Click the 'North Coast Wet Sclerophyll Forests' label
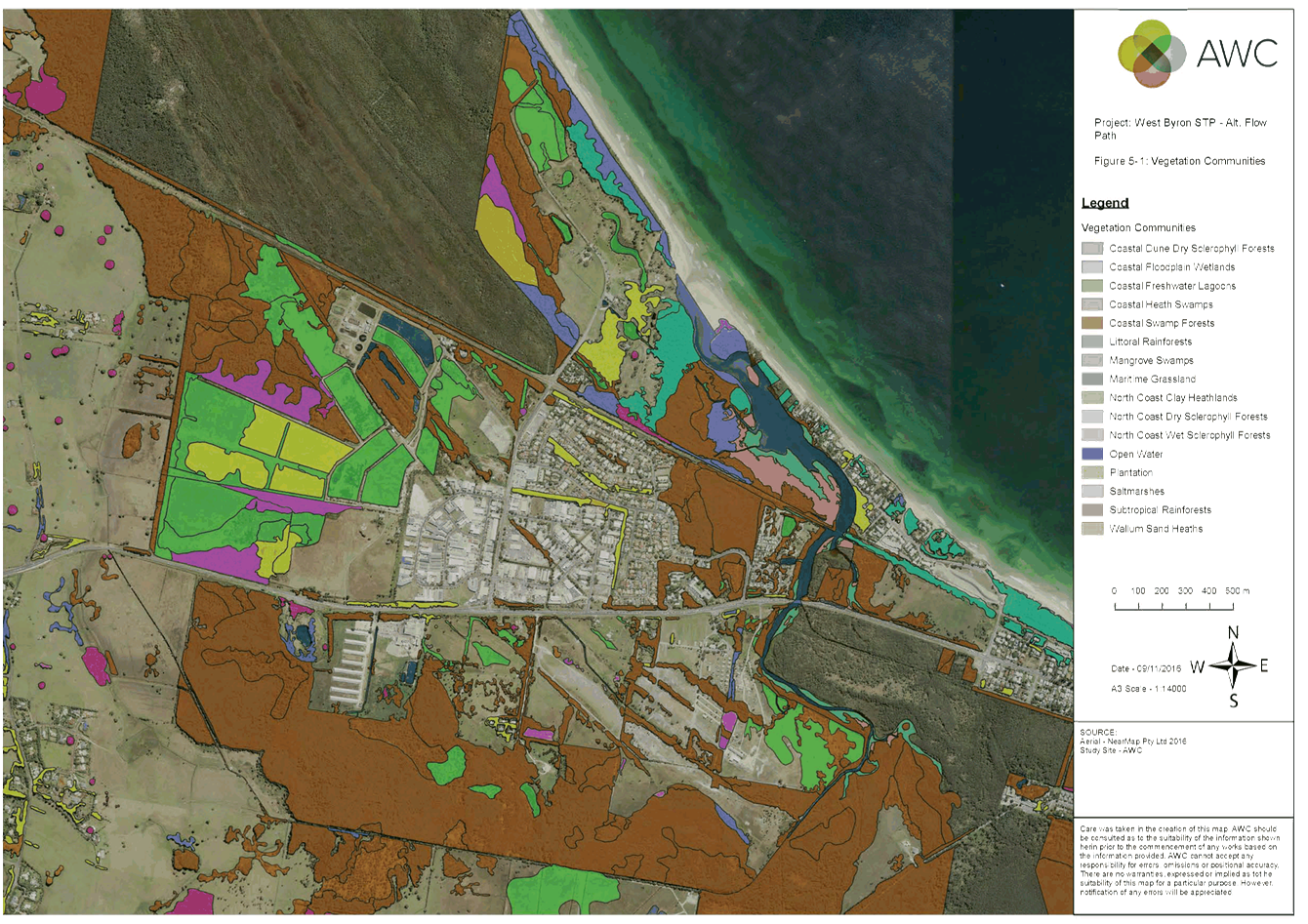Screen dimensions: 1308x924 pos(1190,435)
